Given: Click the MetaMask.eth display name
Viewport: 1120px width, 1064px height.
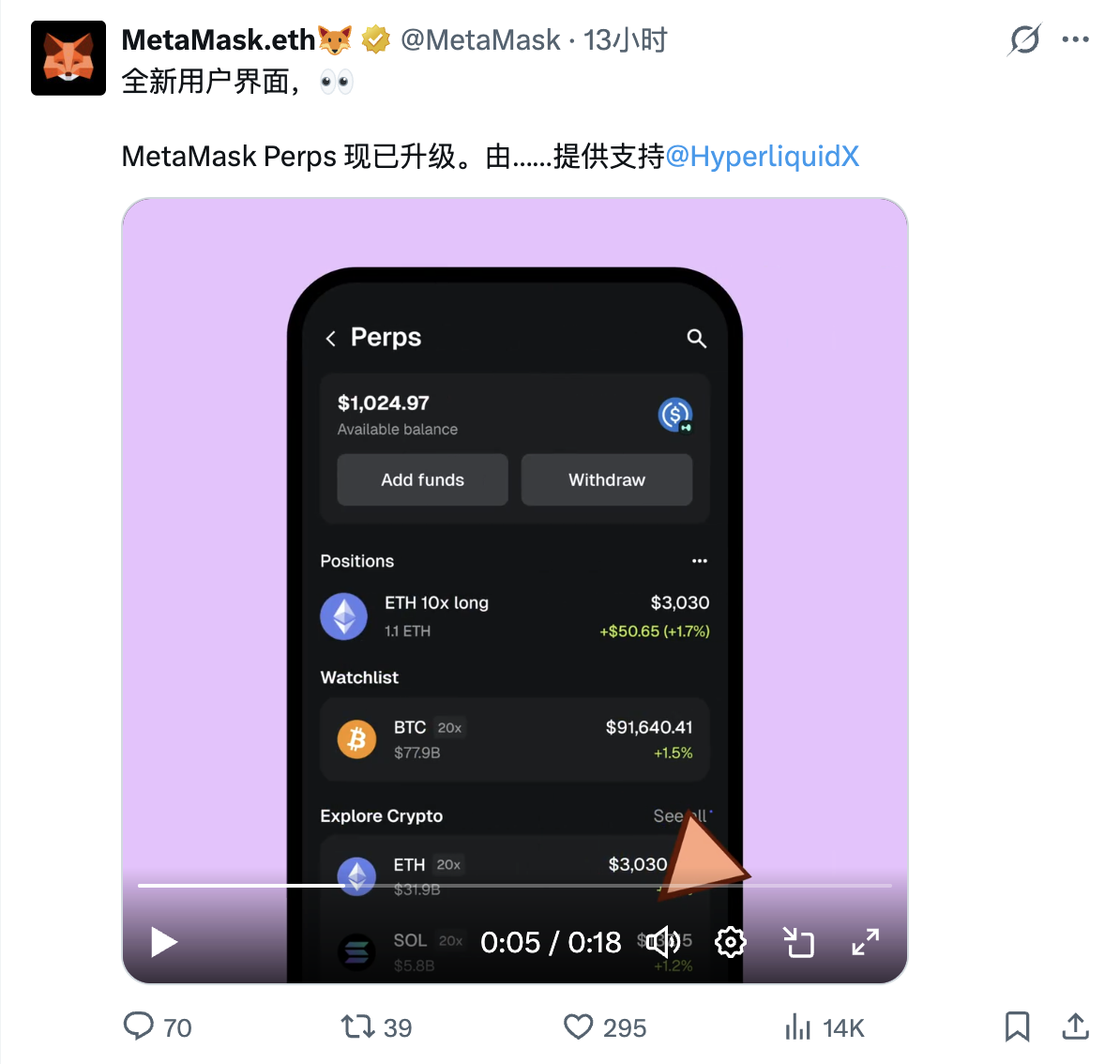Looking at the screenshot, I should tap(219, 40).
